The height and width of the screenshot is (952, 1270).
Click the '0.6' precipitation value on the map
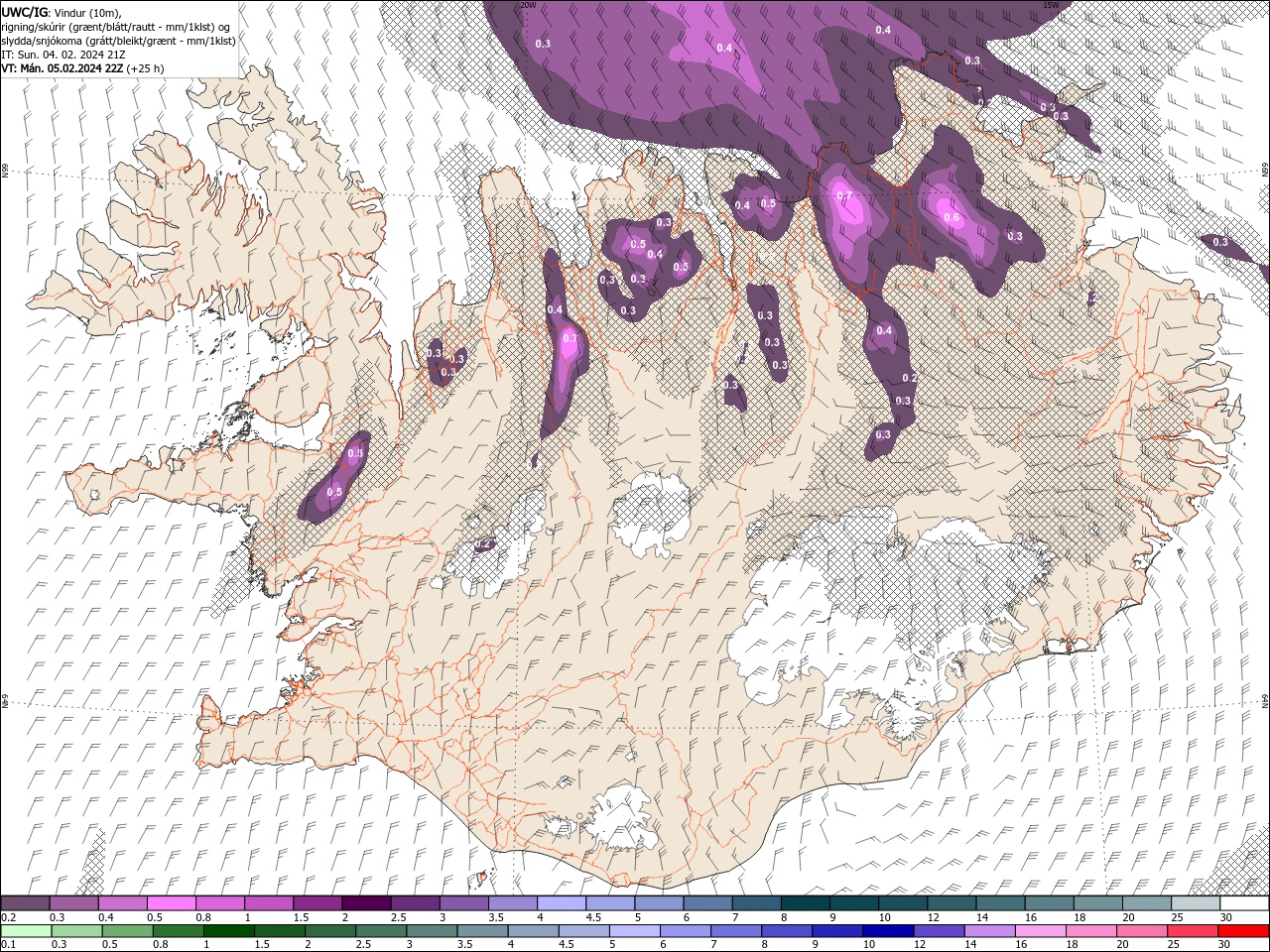952,217
